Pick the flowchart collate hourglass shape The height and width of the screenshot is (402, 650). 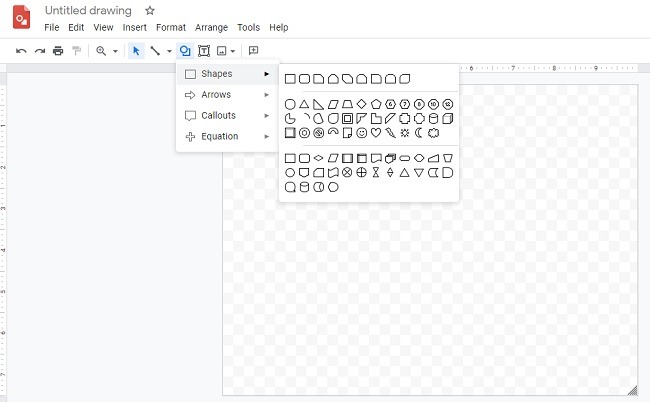click(376, 172)
